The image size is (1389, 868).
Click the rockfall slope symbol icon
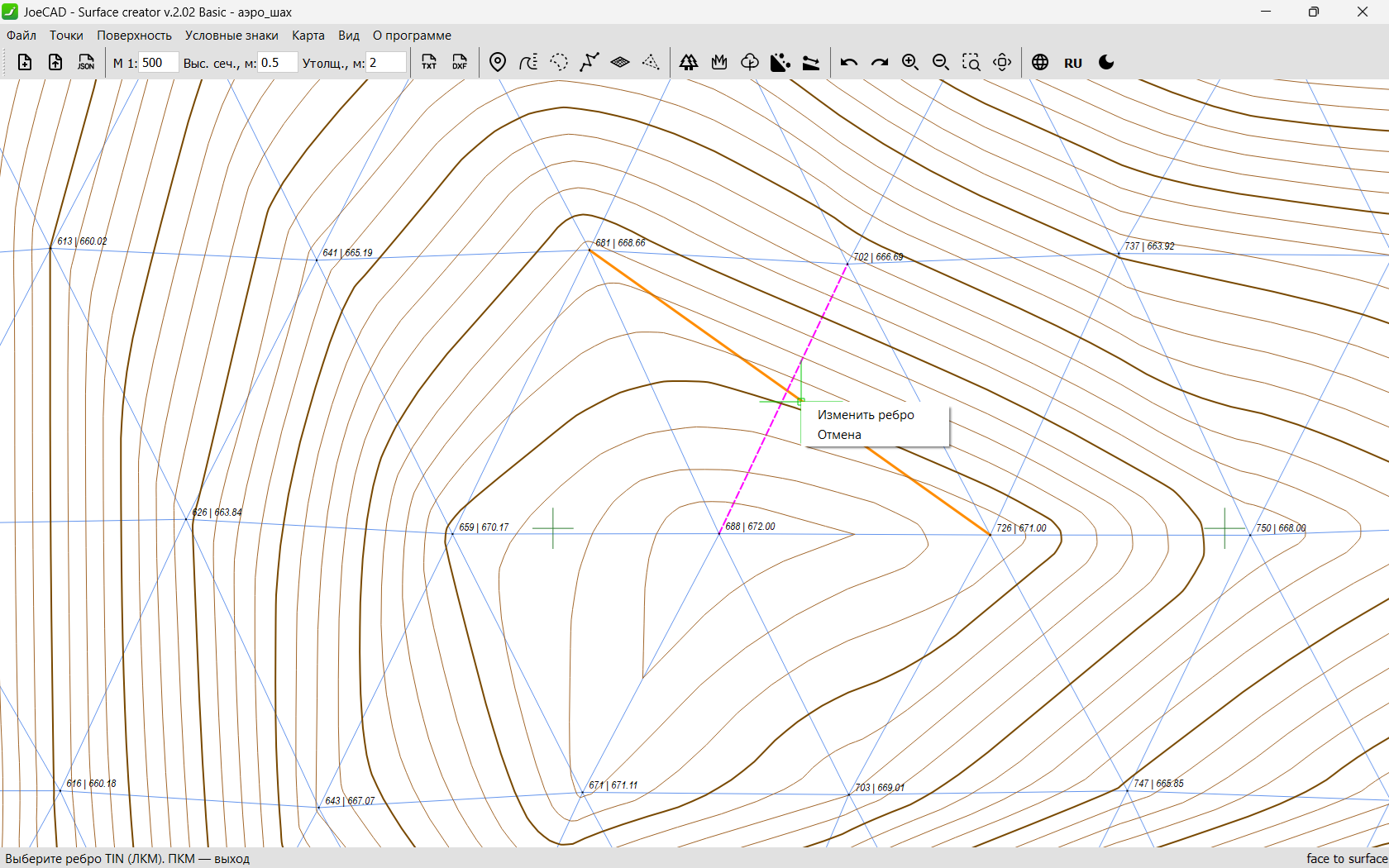(780, 63)
